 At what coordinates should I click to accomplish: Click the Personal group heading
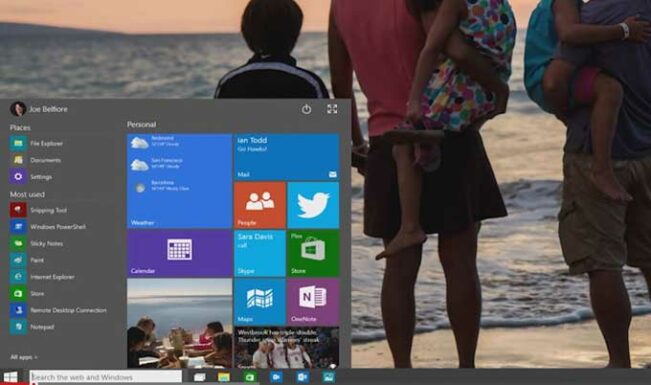pos(142,124)
